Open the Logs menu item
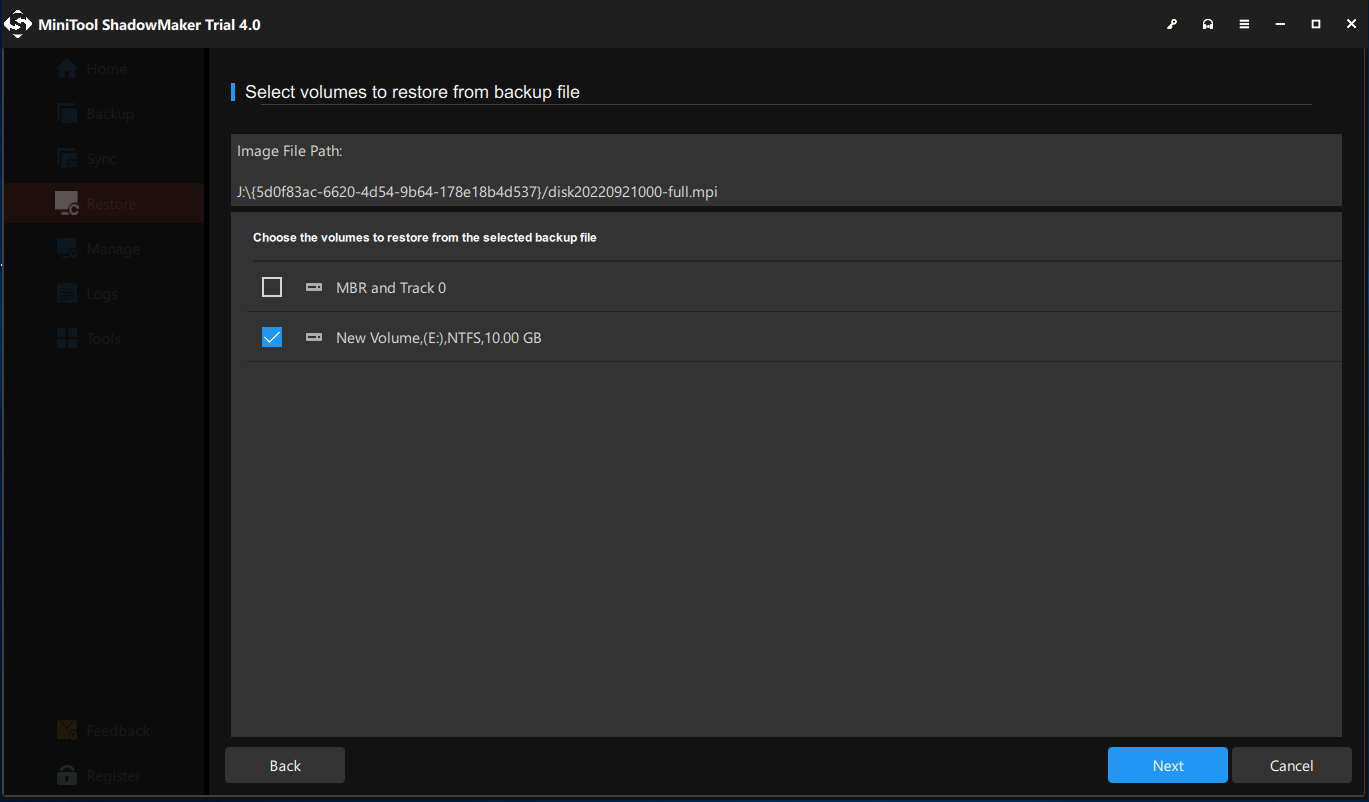The image size is (1369, 802). click(102, 294)
